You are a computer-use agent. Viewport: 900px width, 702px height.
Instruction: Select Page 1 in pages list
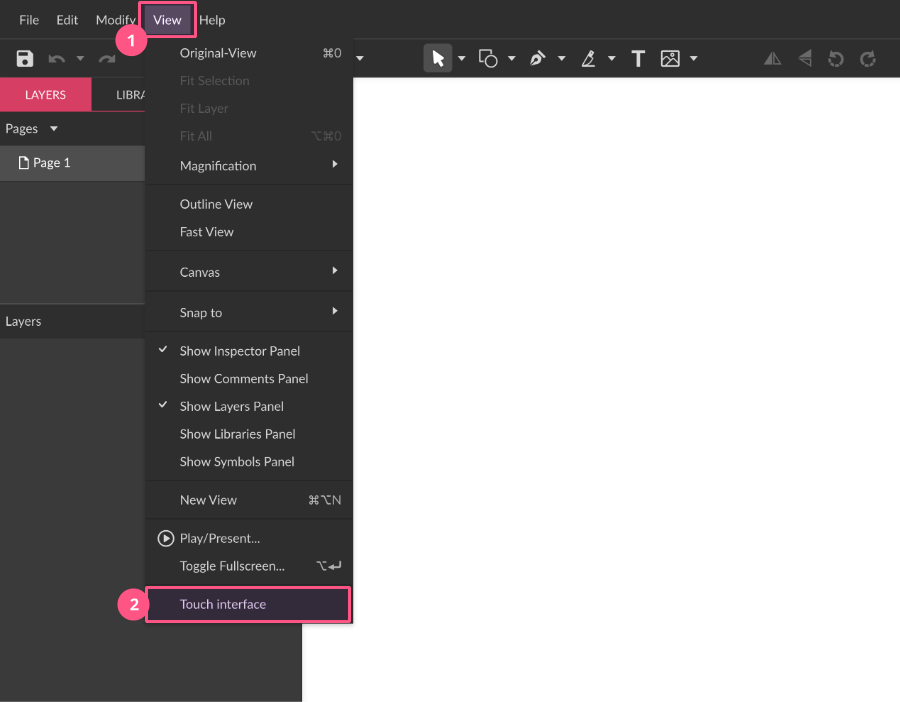click(x=52, y=163)
